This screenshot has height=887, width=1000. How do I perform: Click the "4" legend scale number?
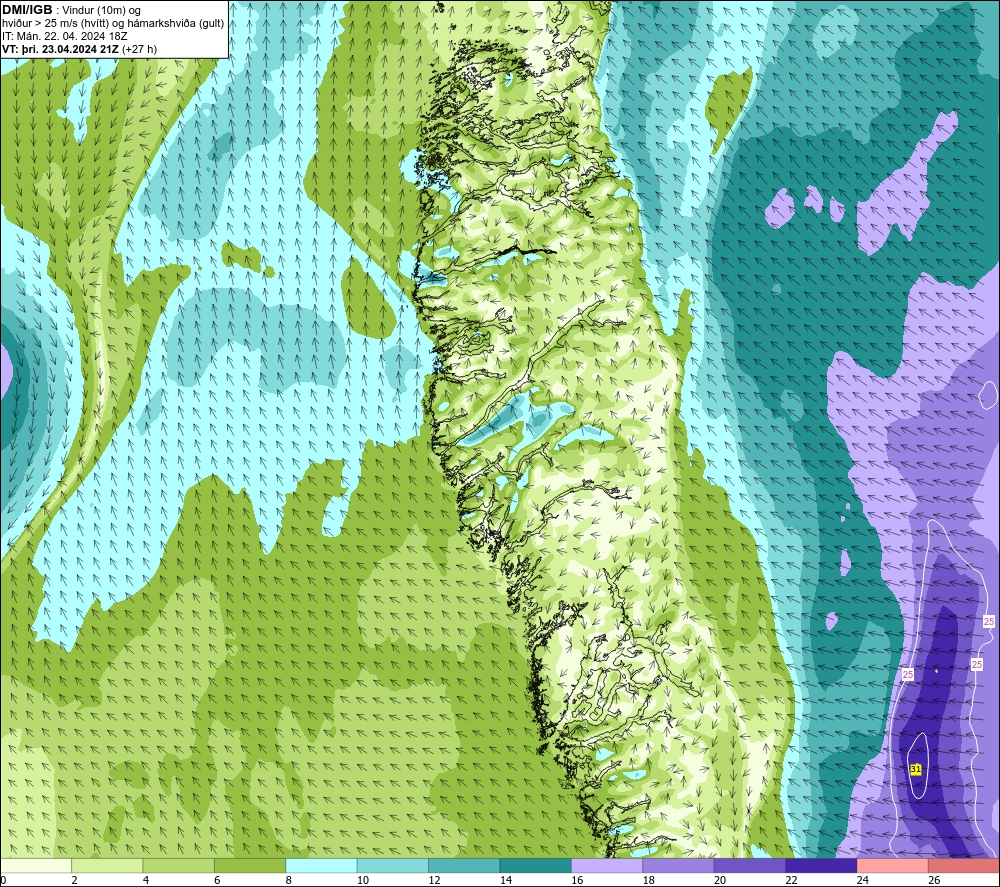pos(146,880)
